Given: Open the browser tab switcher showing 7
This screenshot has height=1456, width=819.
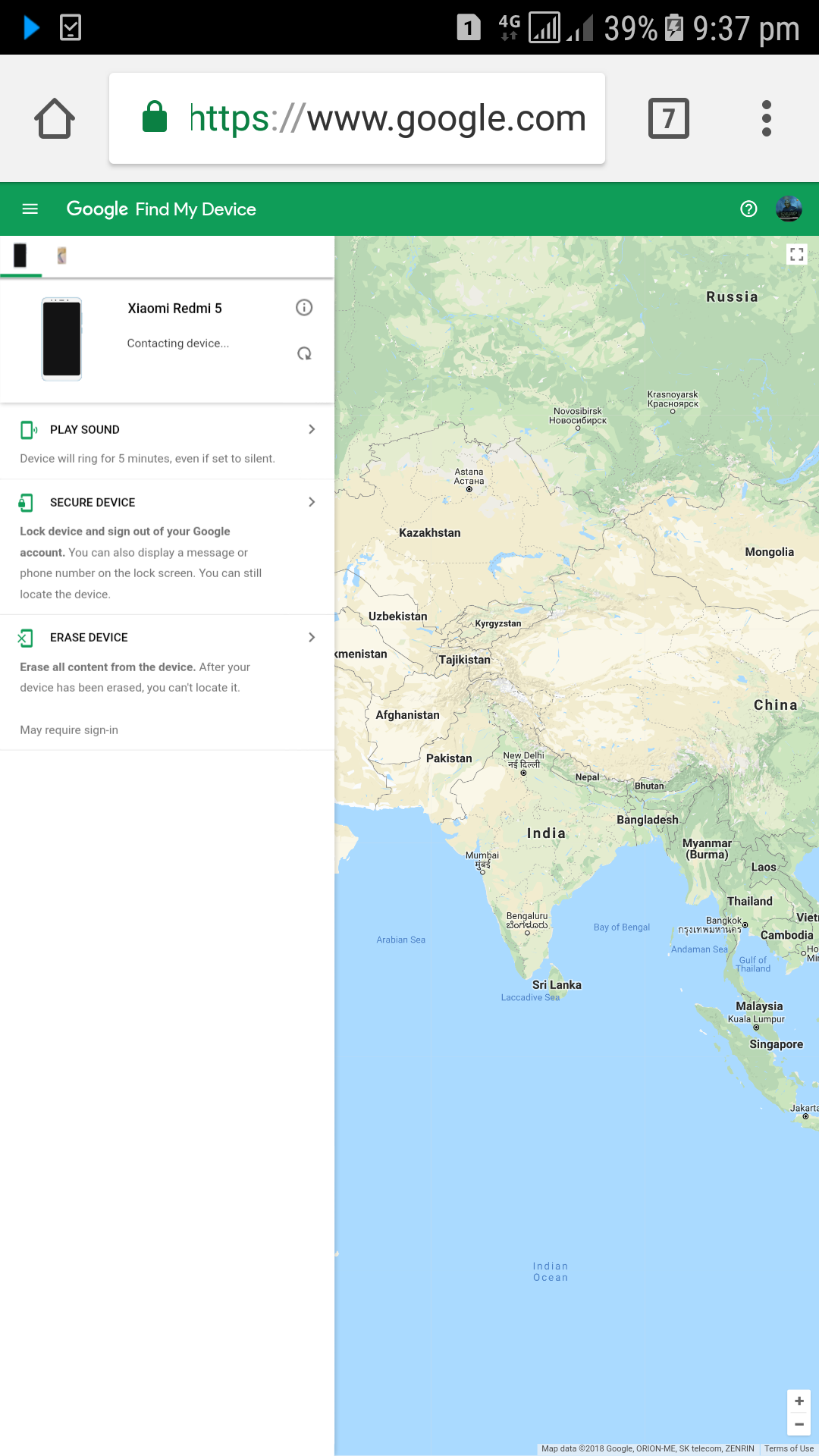Looking at the screenshot, I should click(669, 118).
